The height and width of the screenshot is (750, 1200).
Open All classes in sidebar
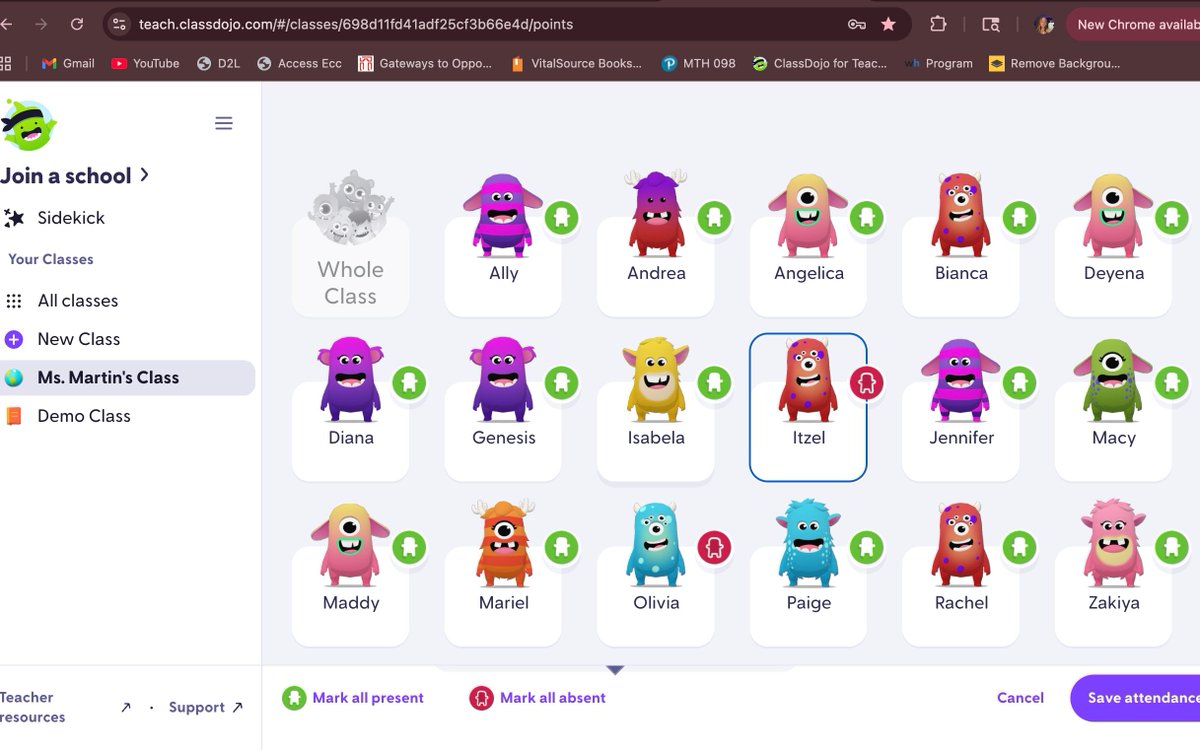pyautogui.click(x=78, y=301)
